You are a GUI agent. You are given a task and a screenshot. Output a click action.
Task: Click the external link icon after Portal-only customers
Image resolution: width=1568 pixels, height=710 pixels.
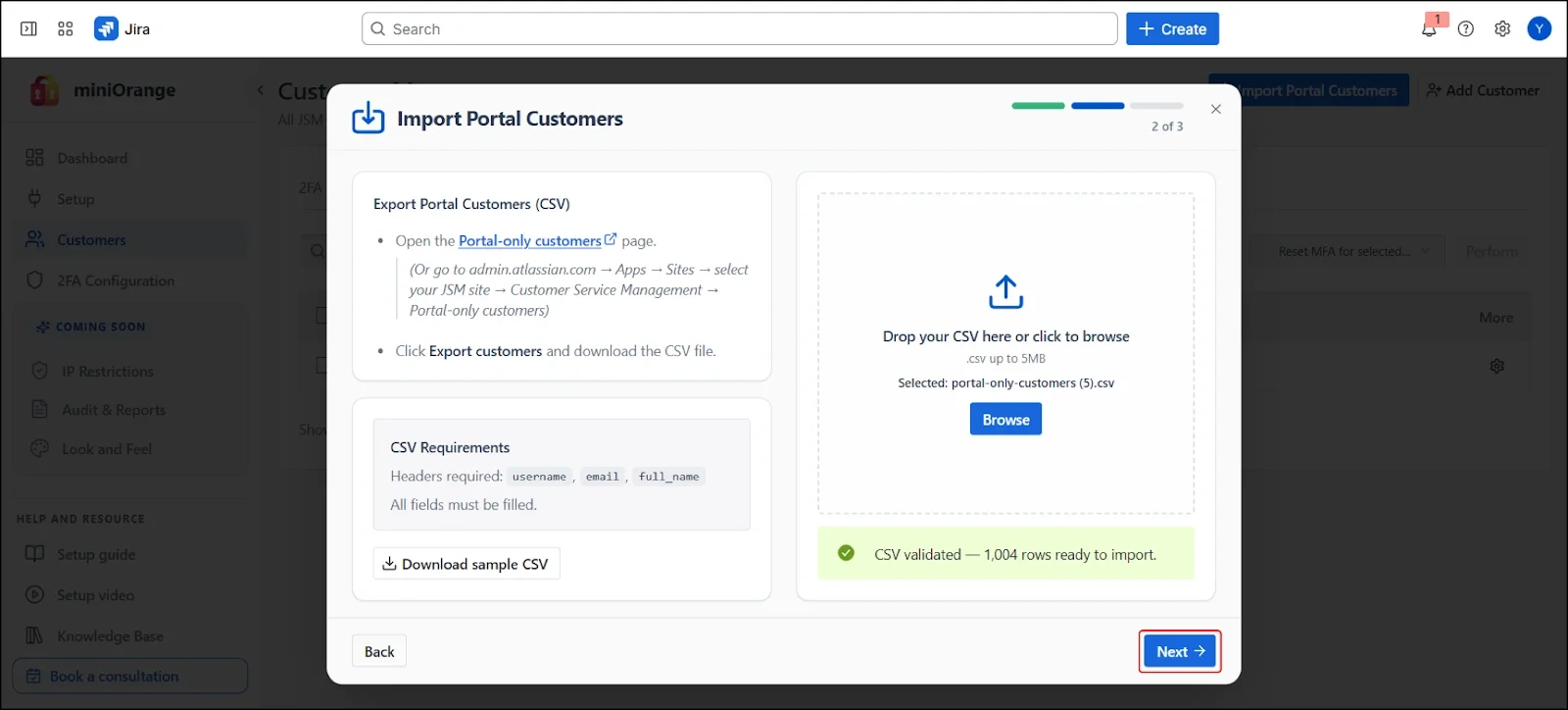611,239
